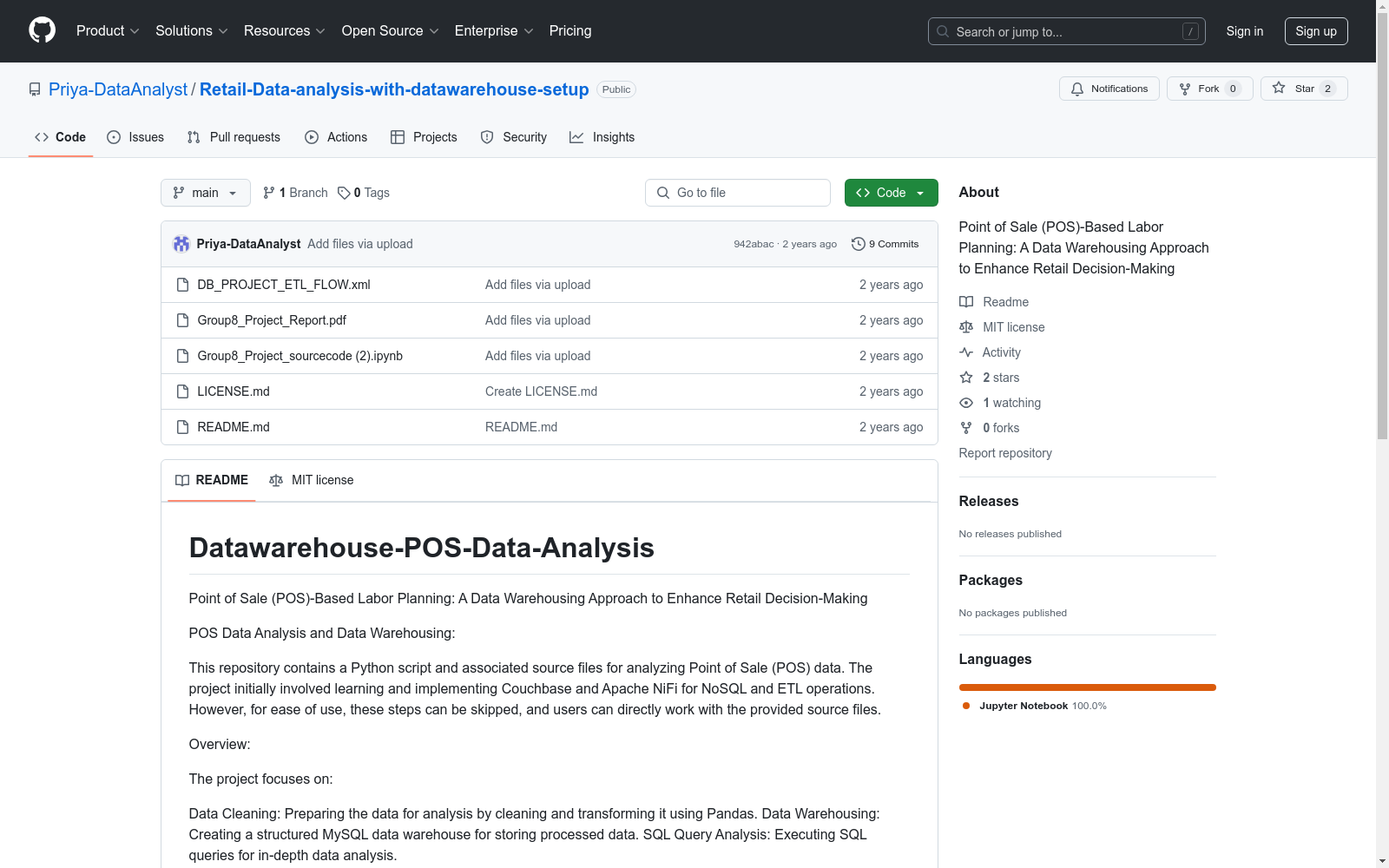The height and width of the screenshot is (868, 1389).
Task: Open the main branch selector dropdown
Action: [x=206, y=193]
